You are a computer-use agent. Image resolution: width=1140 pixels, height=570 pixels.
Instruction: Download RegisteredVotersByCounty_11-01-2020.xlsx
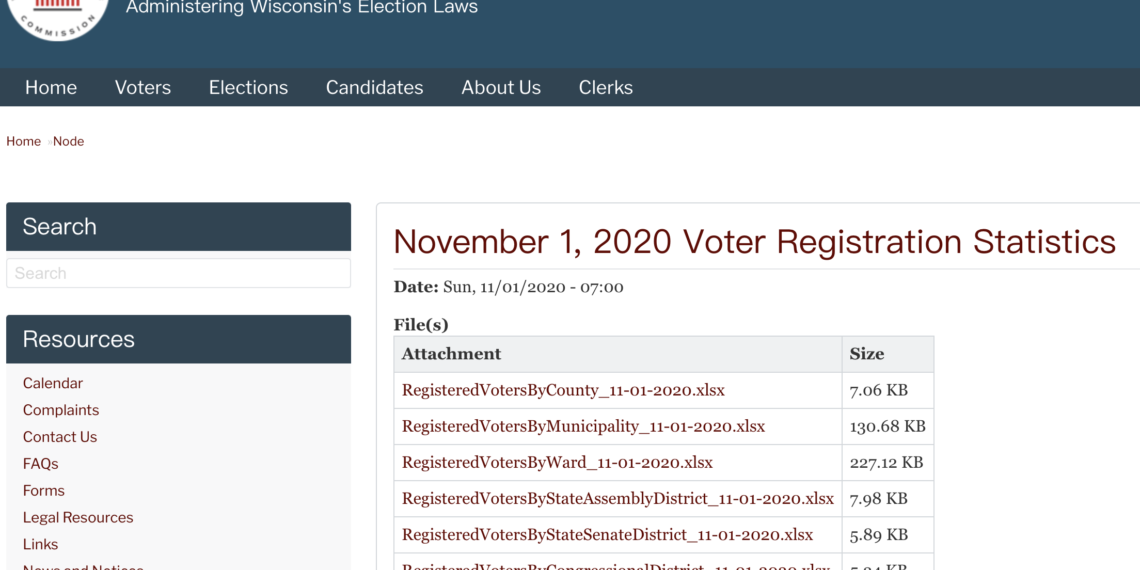[563, 390]
